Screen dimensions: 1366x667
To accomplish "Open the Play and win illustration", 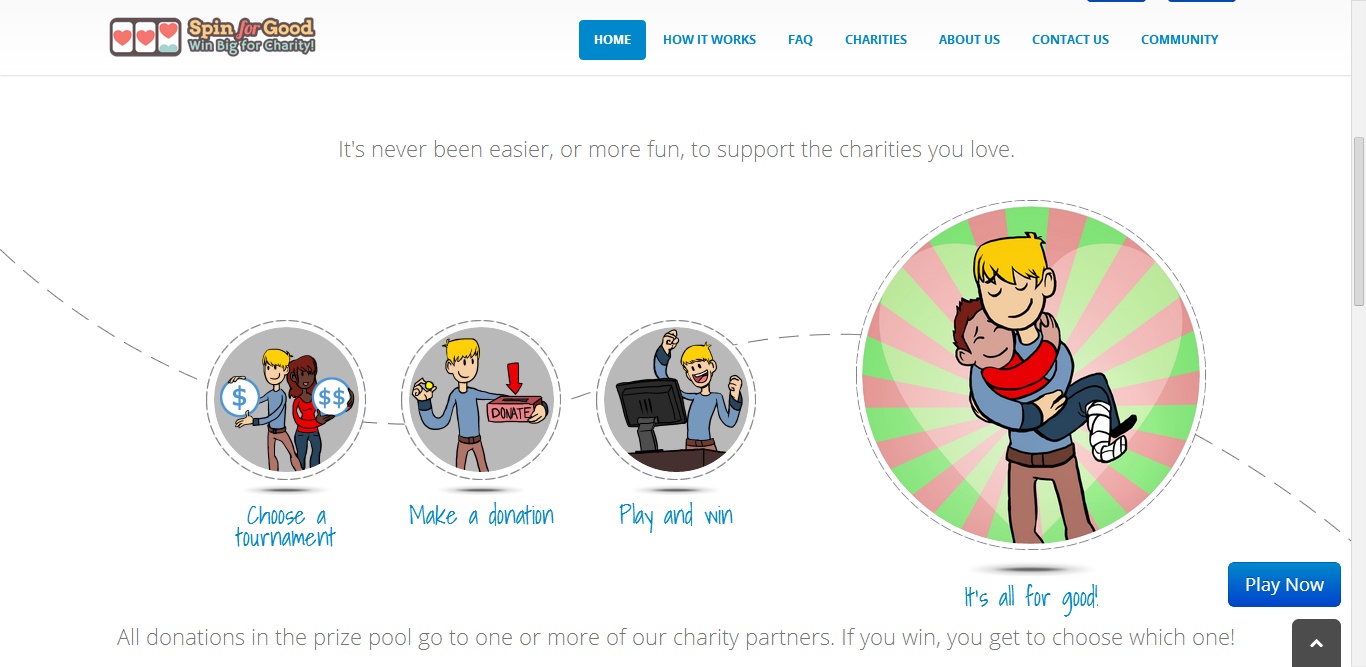I will click(676, 400).
